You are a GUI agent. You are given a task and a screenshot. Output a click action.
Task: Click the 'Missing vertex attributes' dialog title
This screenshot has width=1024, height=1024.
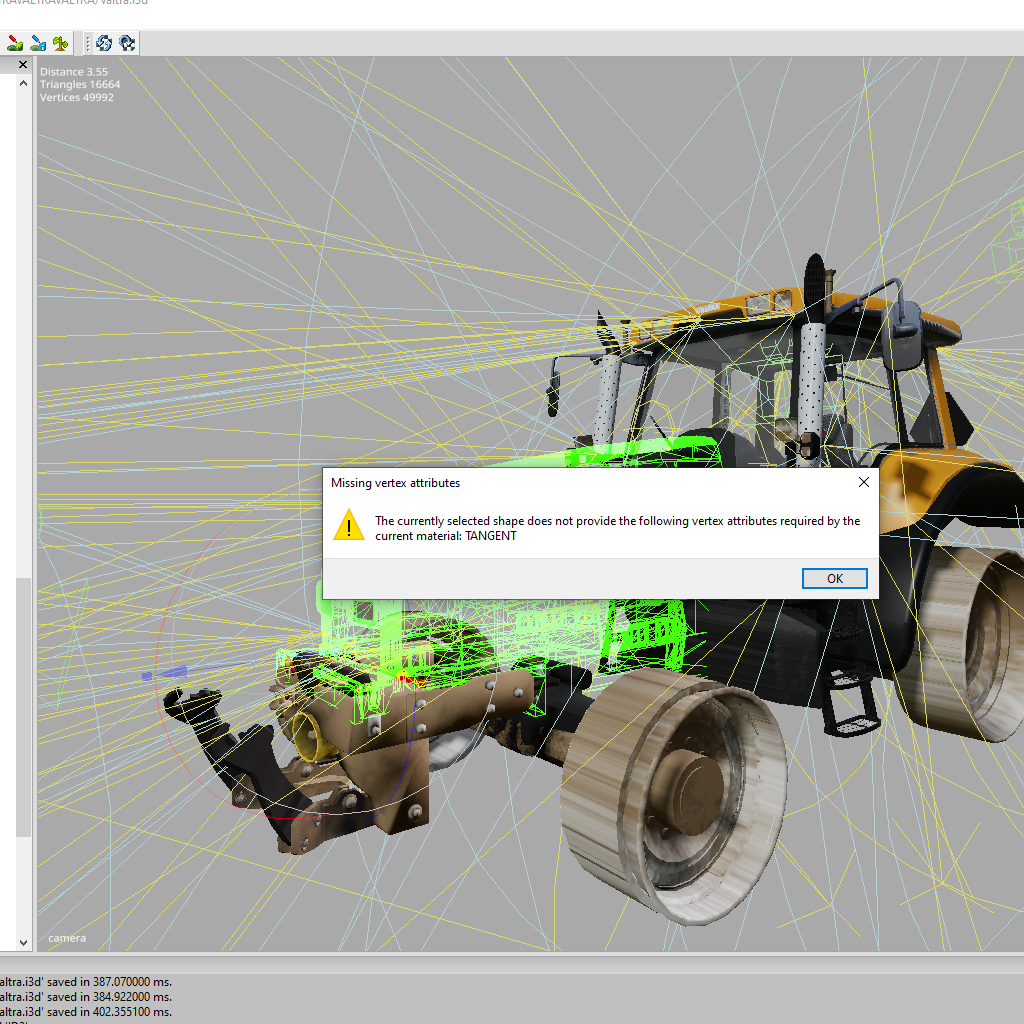tap(395, 483)
